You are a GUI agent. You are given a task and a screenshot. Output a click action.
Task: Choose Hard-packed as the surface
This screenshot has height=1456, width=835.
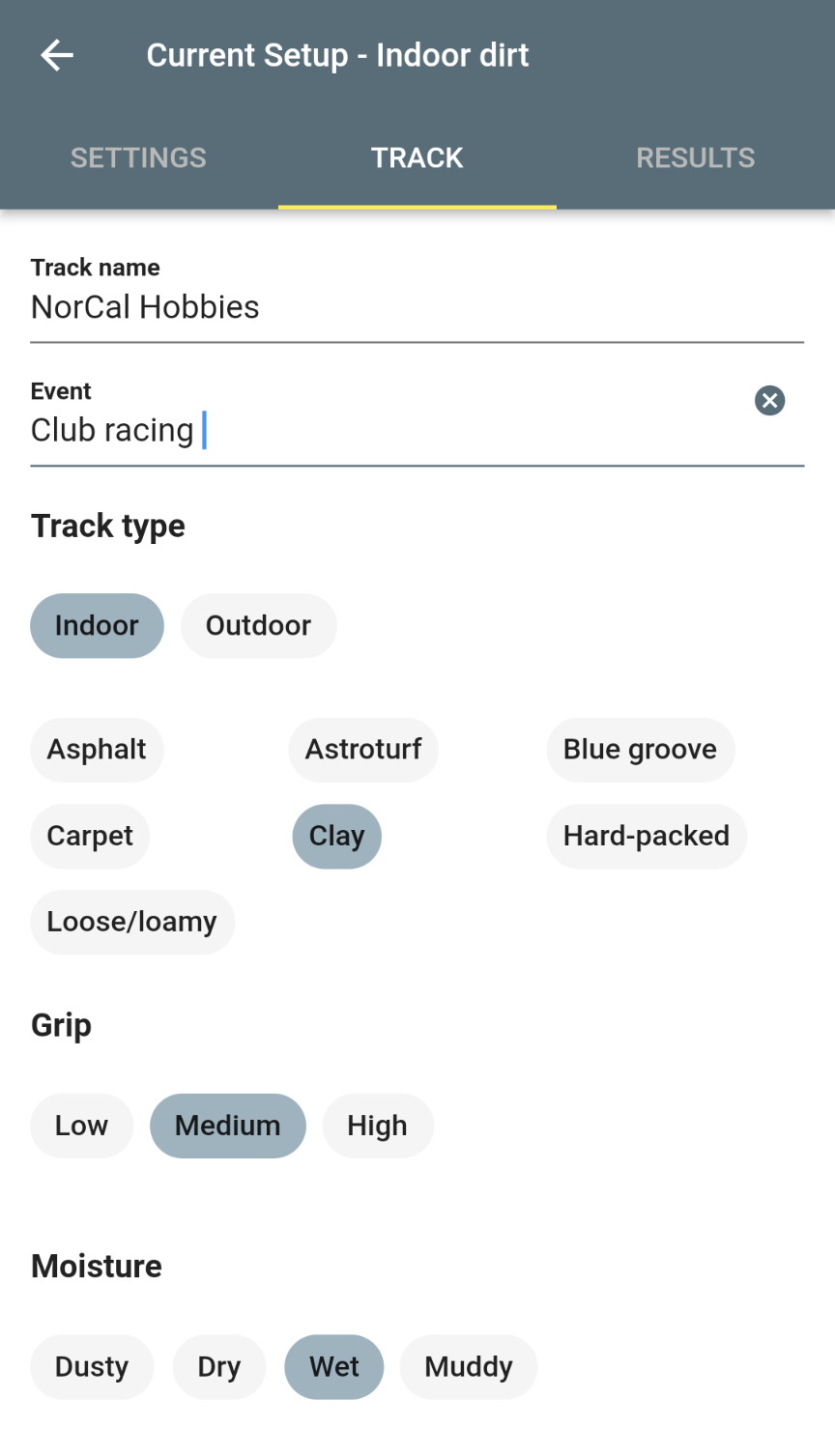point(646,836)
